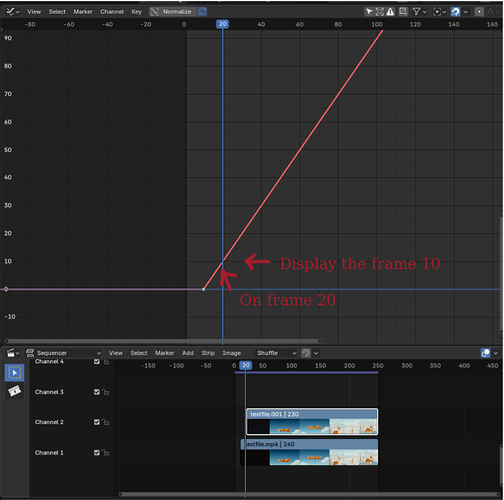Toggle only-selected keyframes arrow icon
504x500 pixels.
click(x=369, y=12)
